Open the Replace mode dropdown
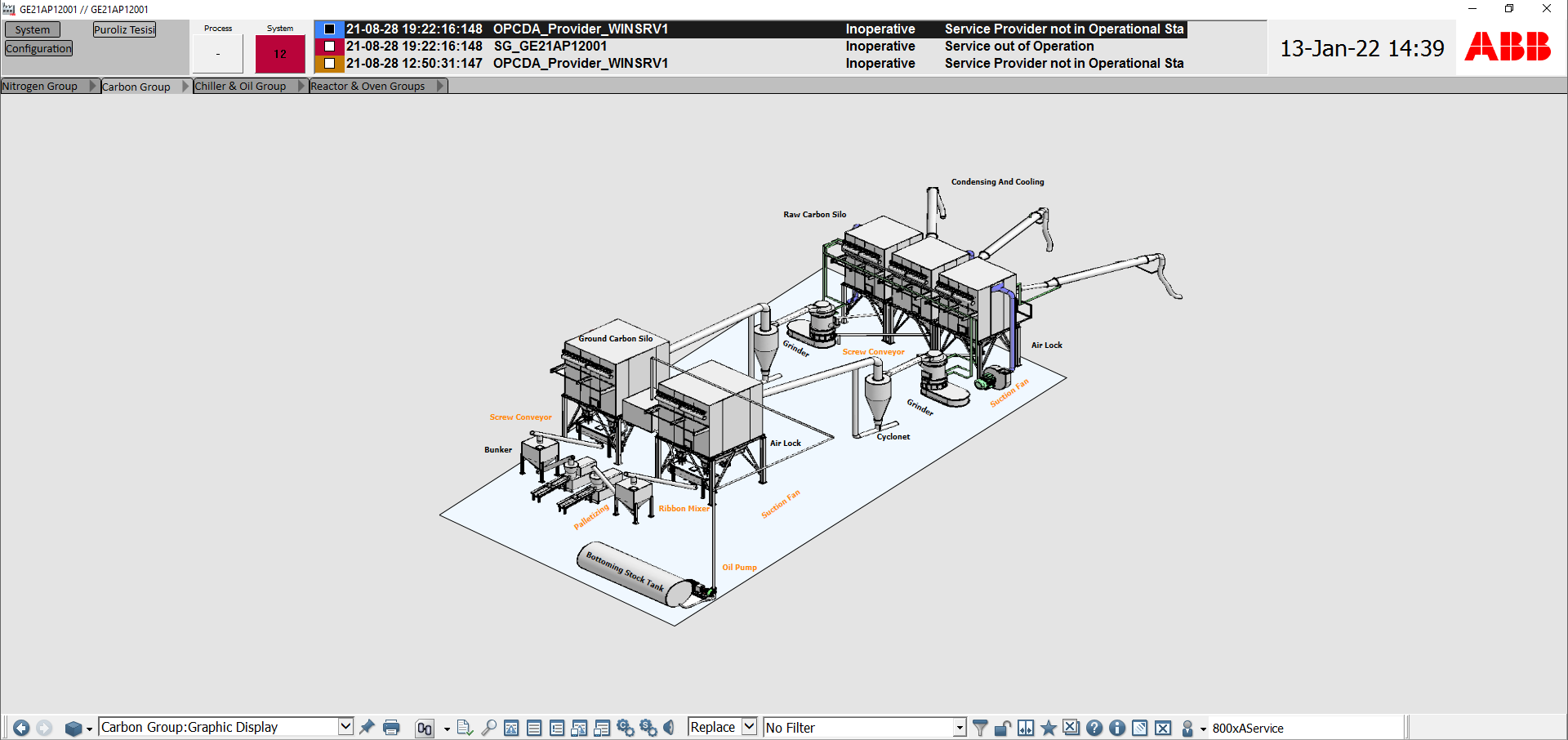Screen dimensions: 1568x740 (749, 726)
